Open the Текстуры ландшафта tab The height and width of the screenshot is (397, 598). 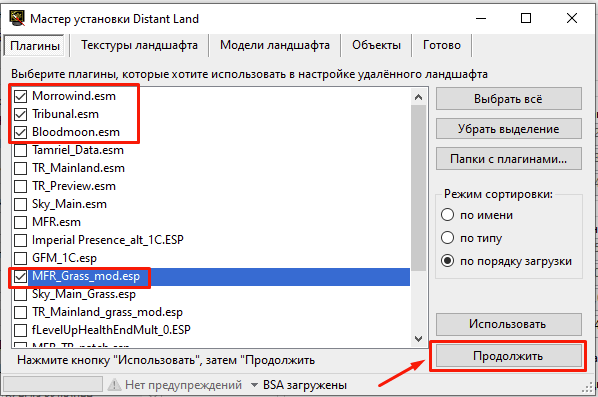(139, 45)
